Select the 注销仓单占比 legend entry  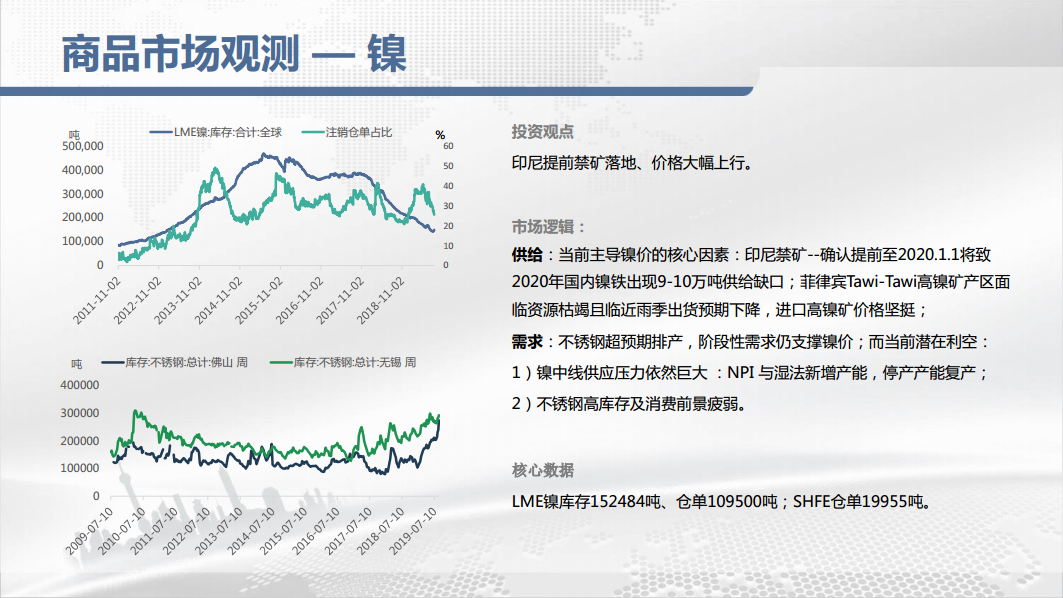click(365, 132)
